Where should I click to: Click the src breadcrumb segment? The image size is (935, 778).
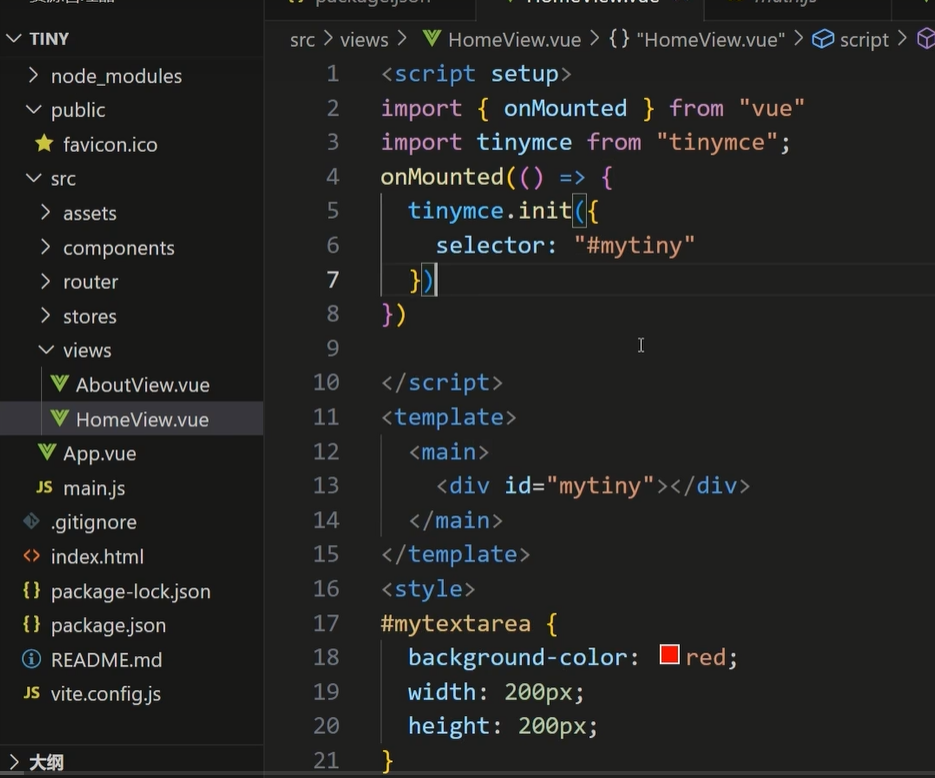tap(302, 40)
